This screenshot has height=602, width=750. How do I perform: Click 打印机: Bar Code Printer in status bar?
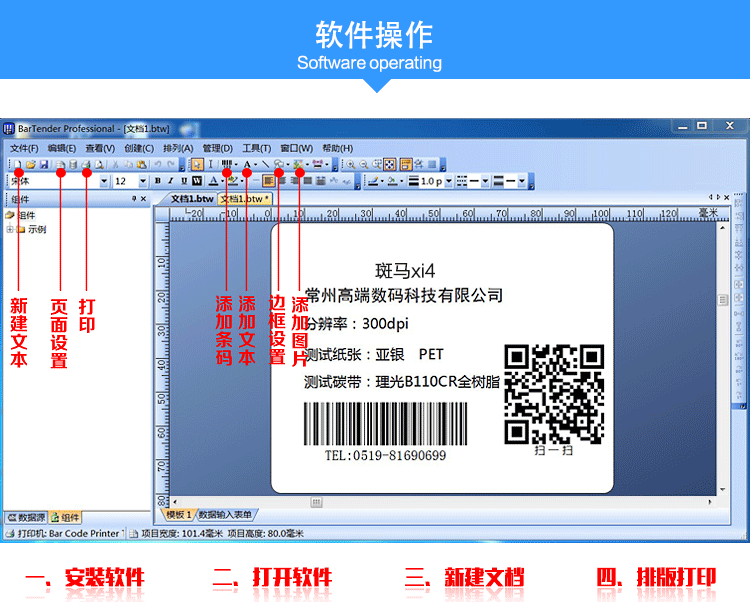(63, 533)
